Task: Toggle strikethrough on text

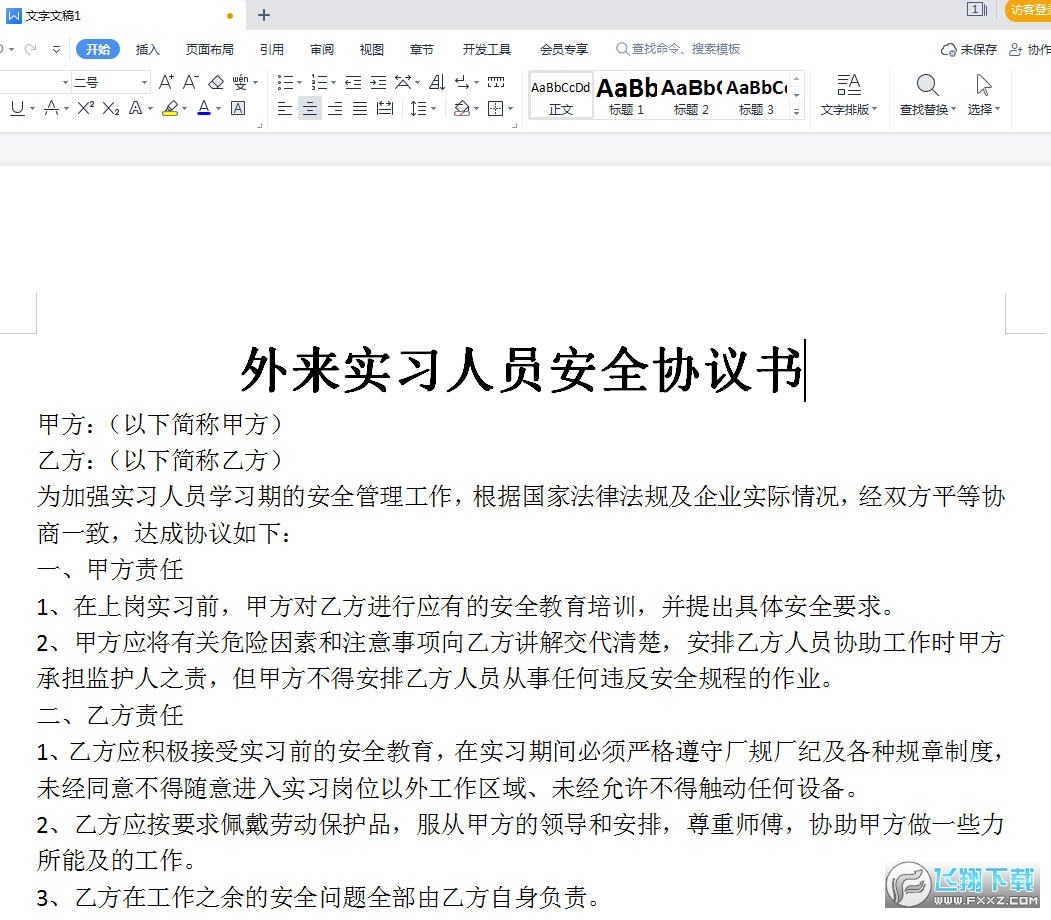Action: point(51,108)
